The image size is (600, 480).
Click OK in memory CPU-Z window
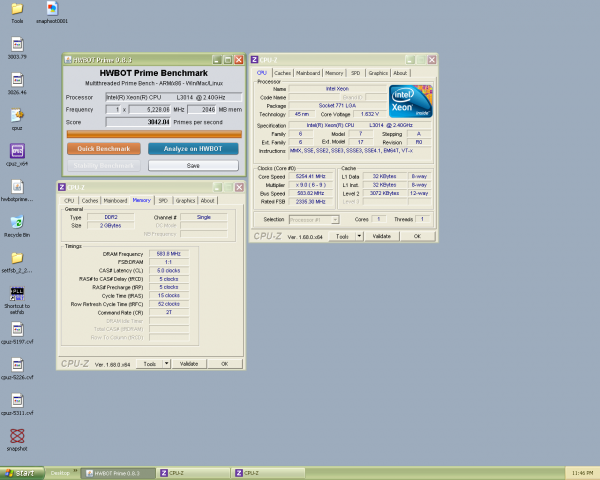point(225,364)
